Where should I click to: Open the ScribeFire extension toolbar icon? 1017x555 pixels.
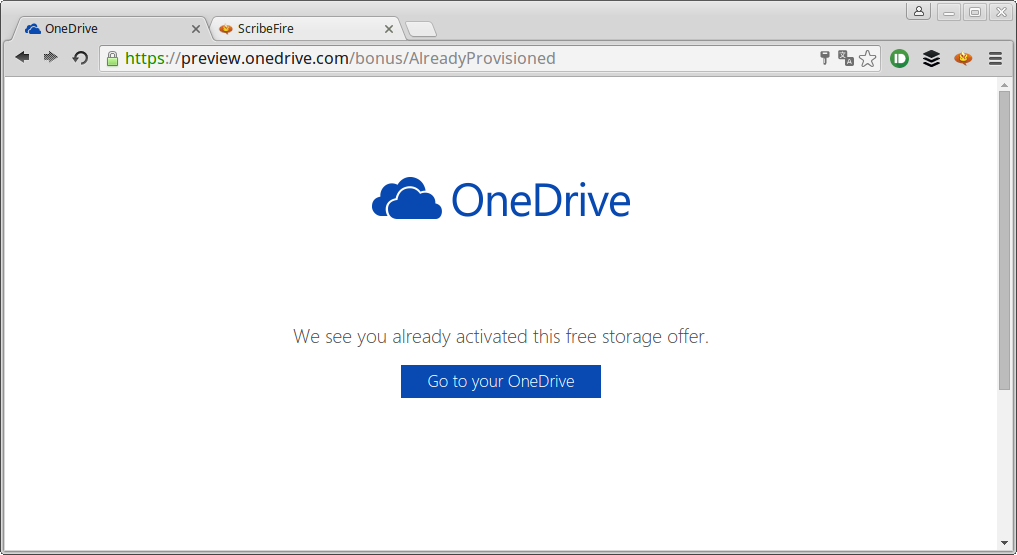tap(963, 58)
